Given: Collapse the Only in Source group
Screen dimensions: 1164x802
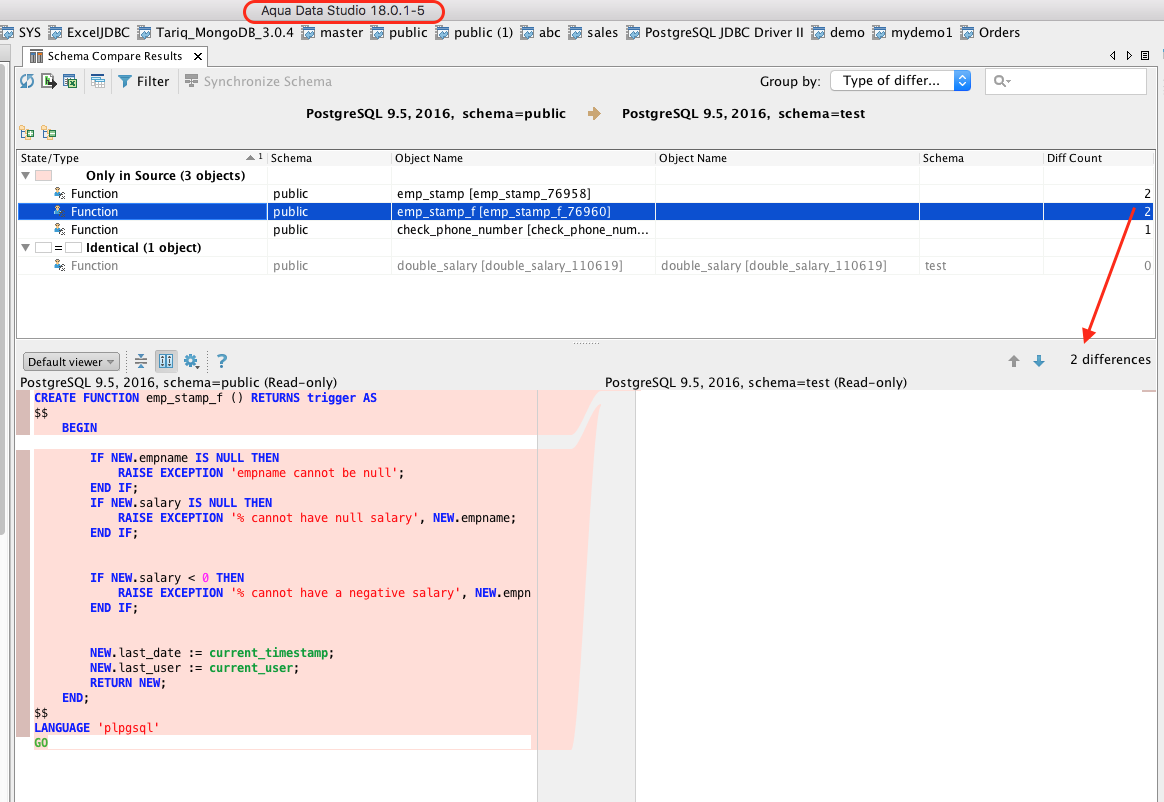Looking at the screenshot, I should click(26, 176).
